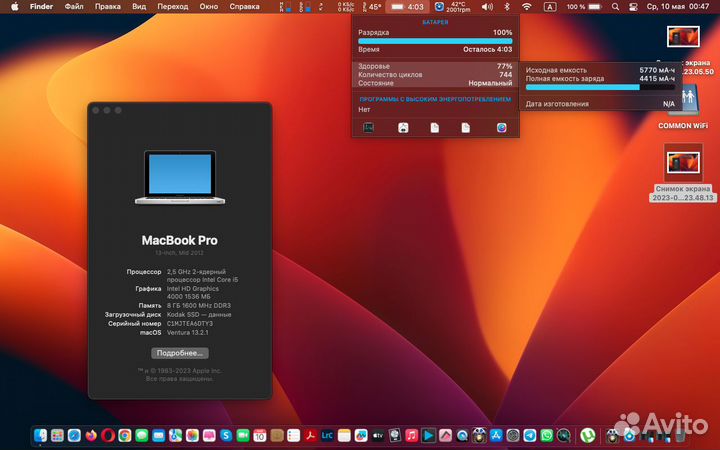Open the Apple menu
This screenshot has width=720, height=450.
click(x=15, y=6)
